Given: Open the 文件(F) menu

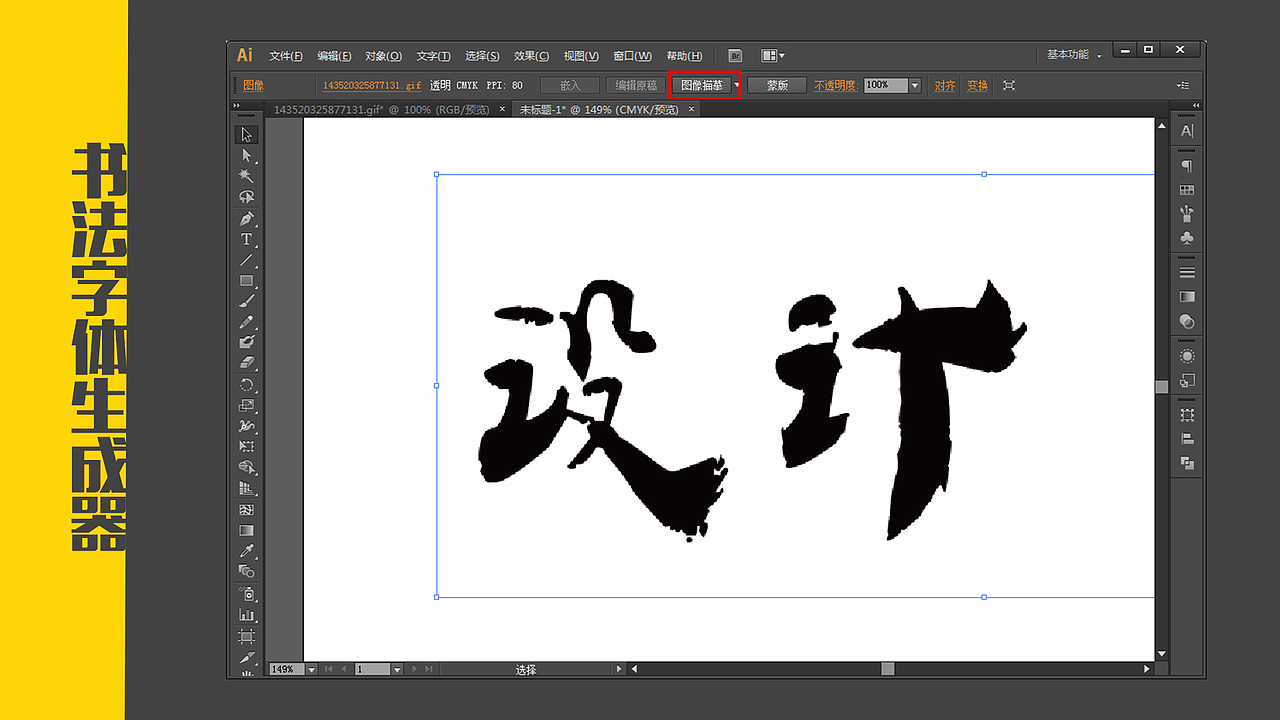Looking at the screenshot, I should point(285,56).
